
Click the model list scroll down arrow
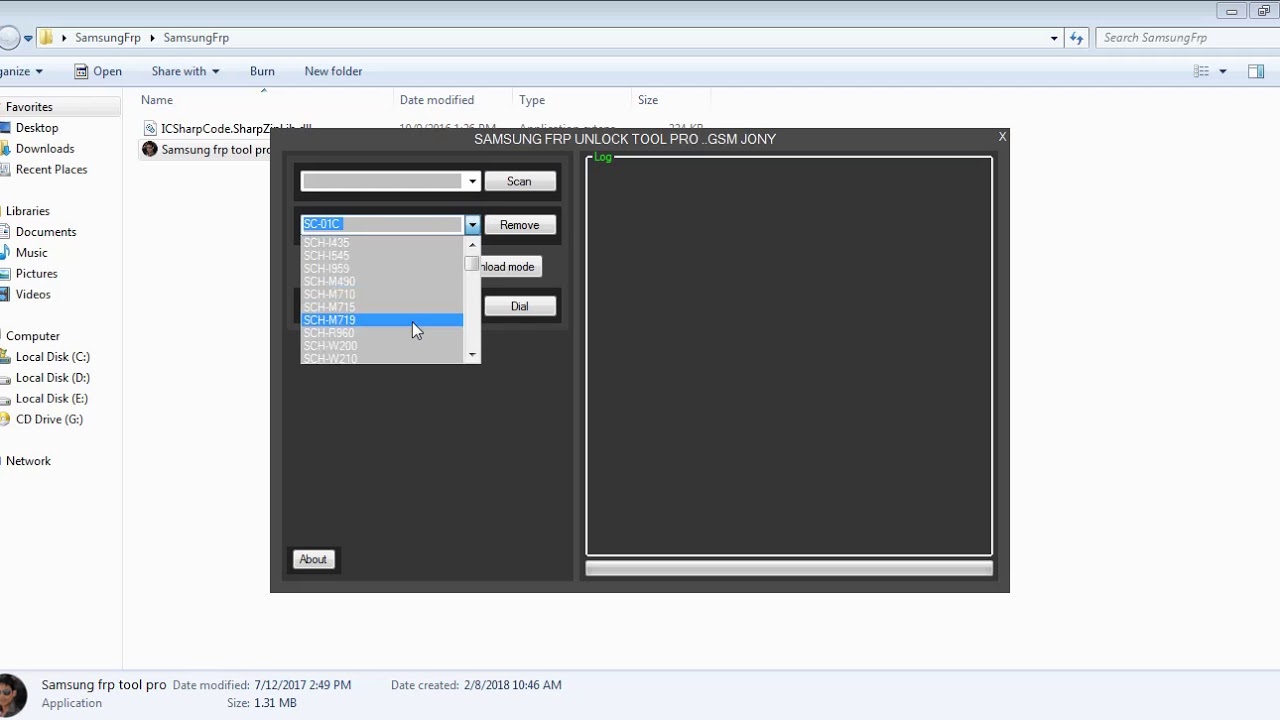click(472, 355)
